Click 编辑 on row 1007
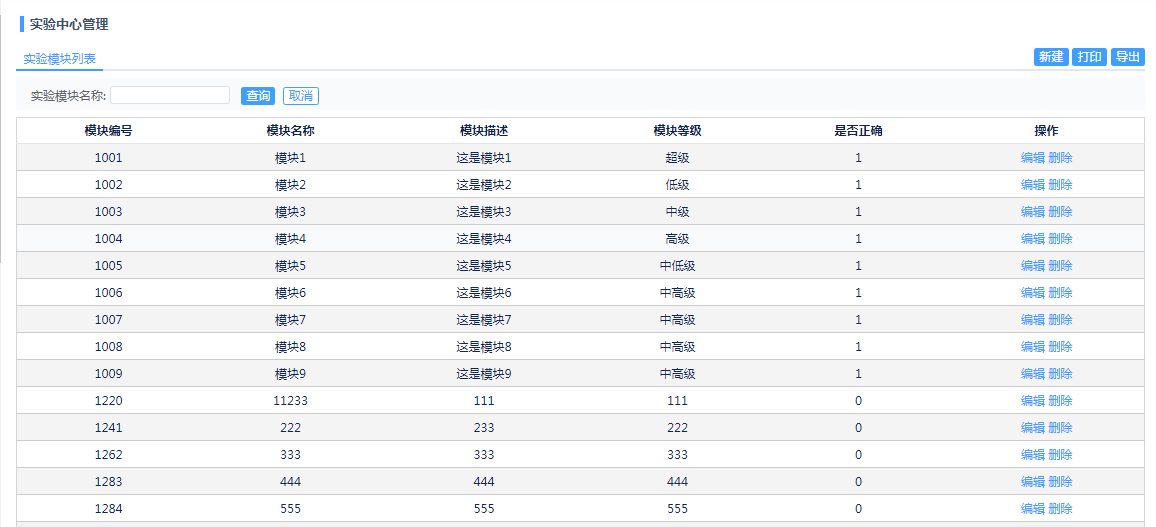The width and height of the screenshot is (1156, 527). point(1032,320)
